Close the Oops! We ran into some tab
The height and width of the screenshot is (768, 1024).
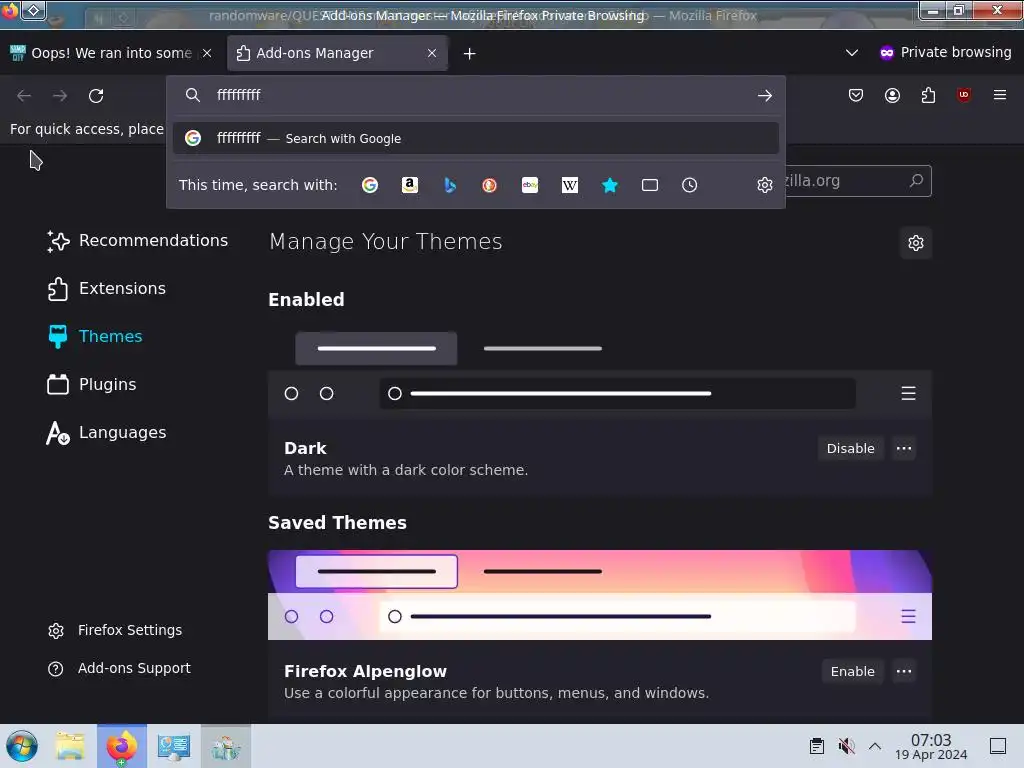pyautogui.click(x=207, y=53)
